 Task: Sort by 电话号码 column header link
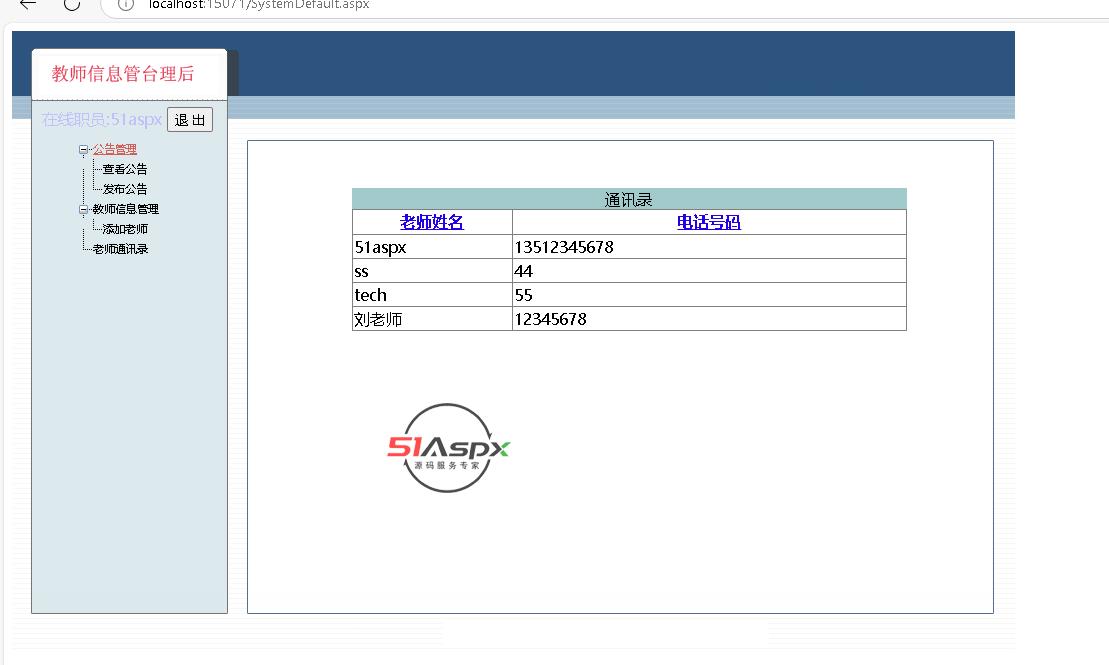(709, 222)
